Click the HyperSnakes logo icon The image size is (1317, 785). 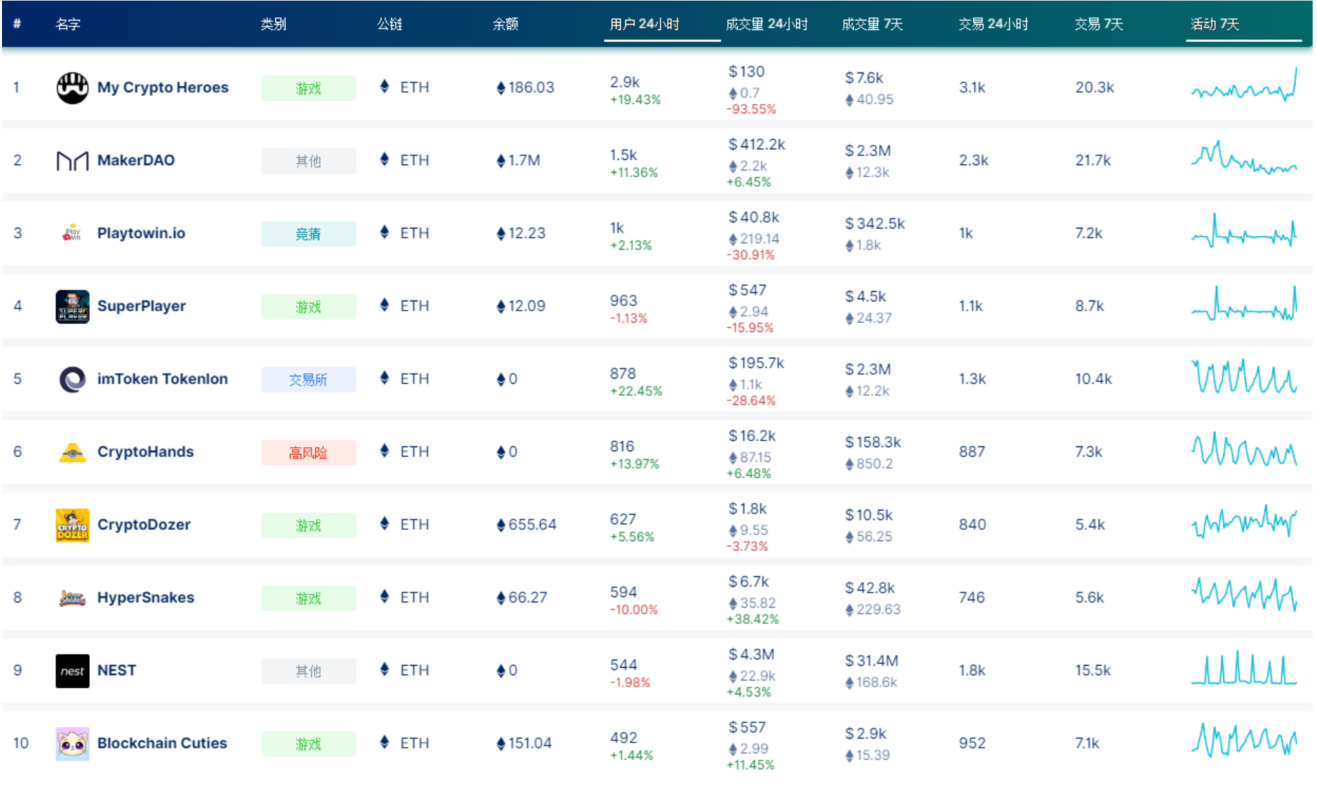[x=72, y=598]
